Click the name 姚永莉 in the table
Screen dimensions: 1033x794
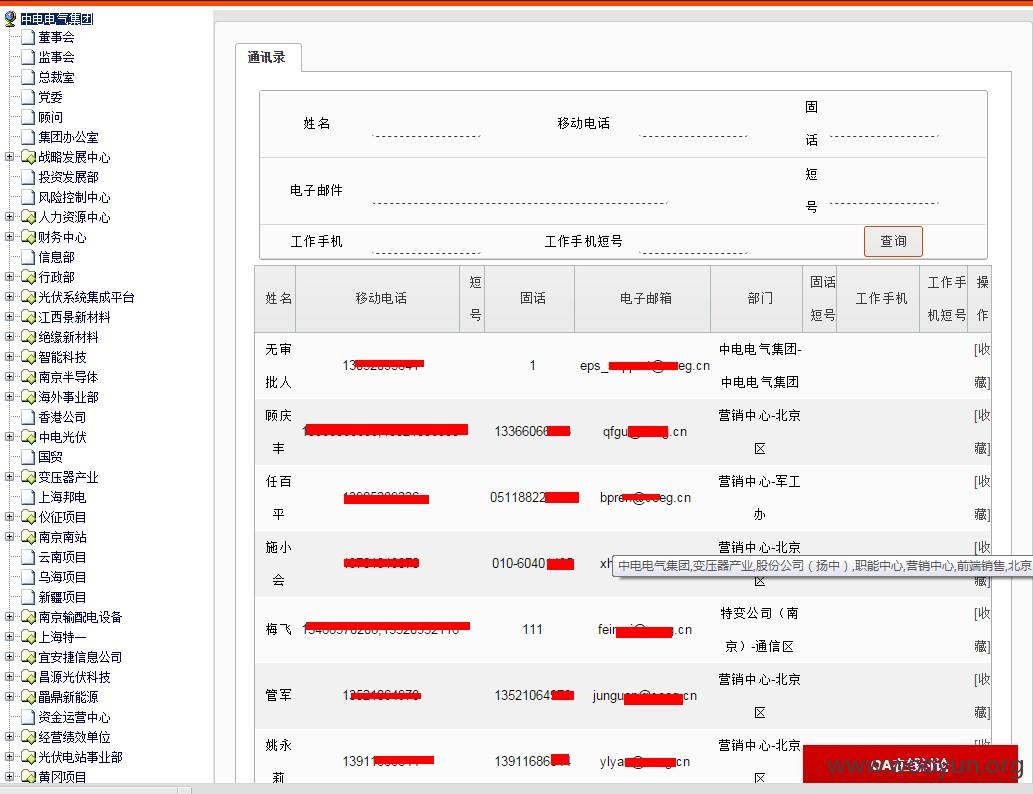[278, 761]
